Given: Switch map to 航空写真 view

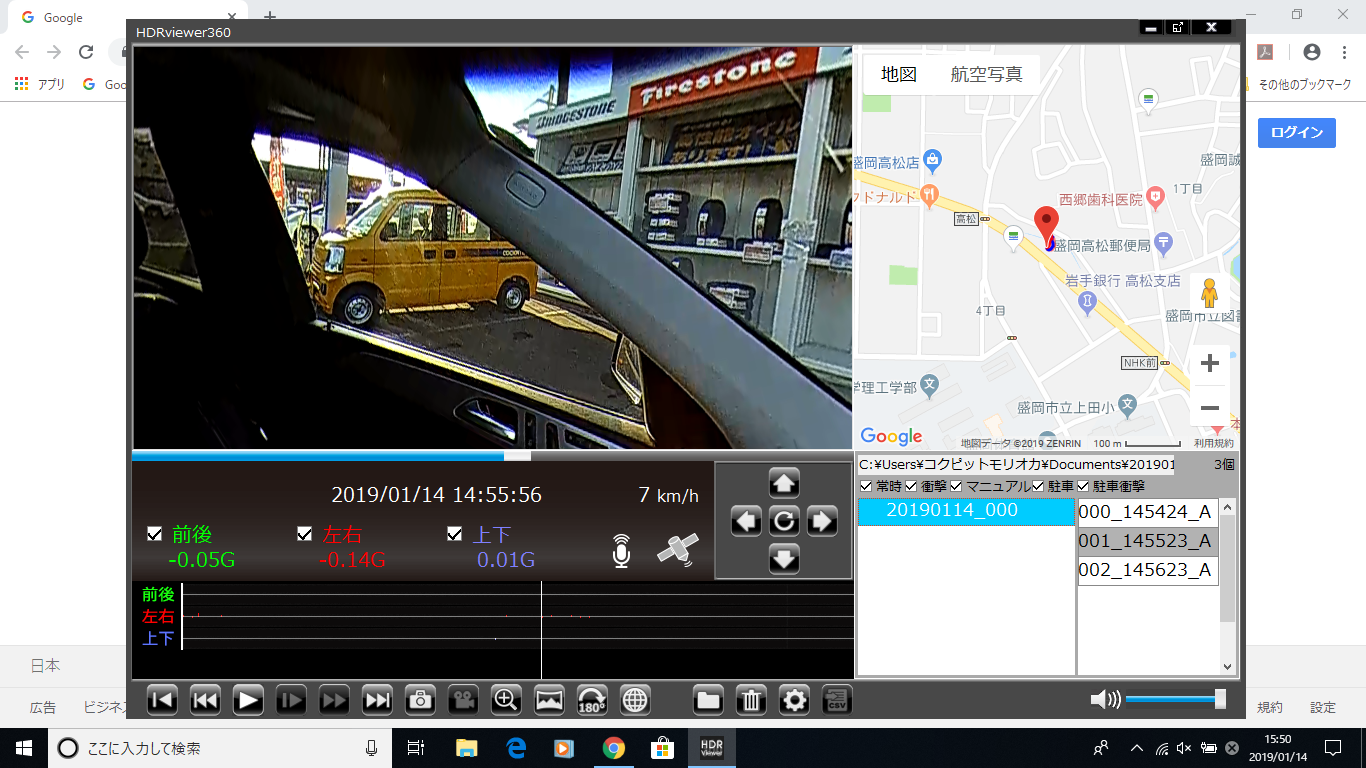Looking at the screenshot, I should (986, 75).
